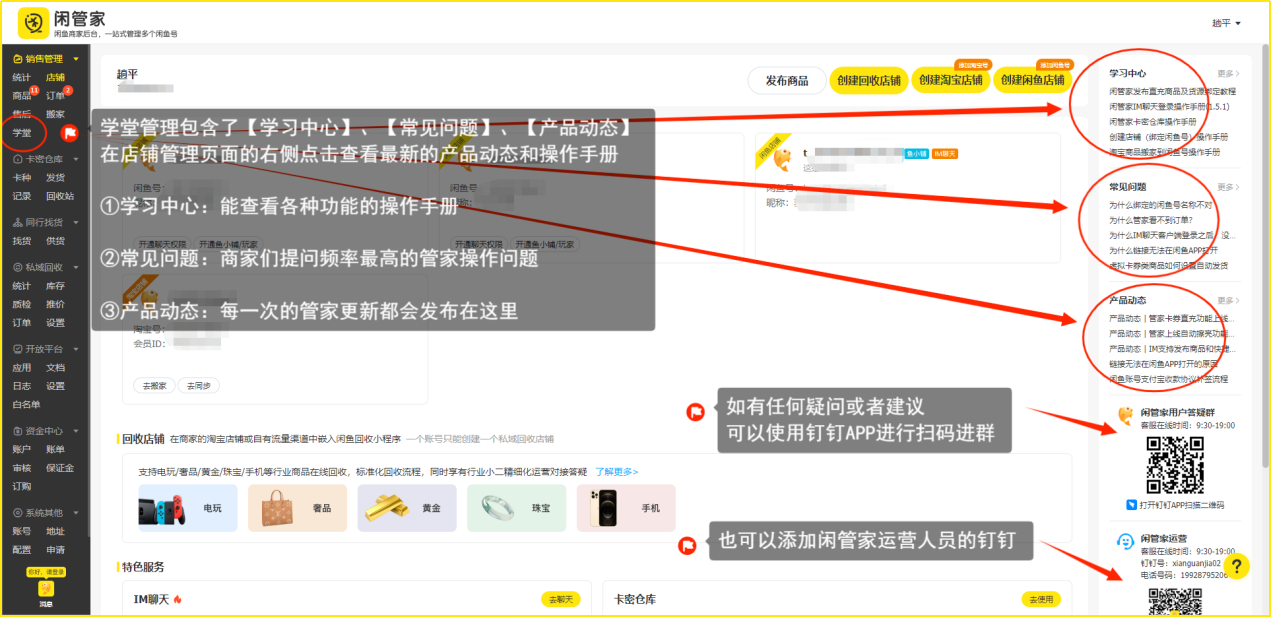Open the 趙平 account dropdown
This screenshot has height=618, width=1271.
tap(1226, 23)
